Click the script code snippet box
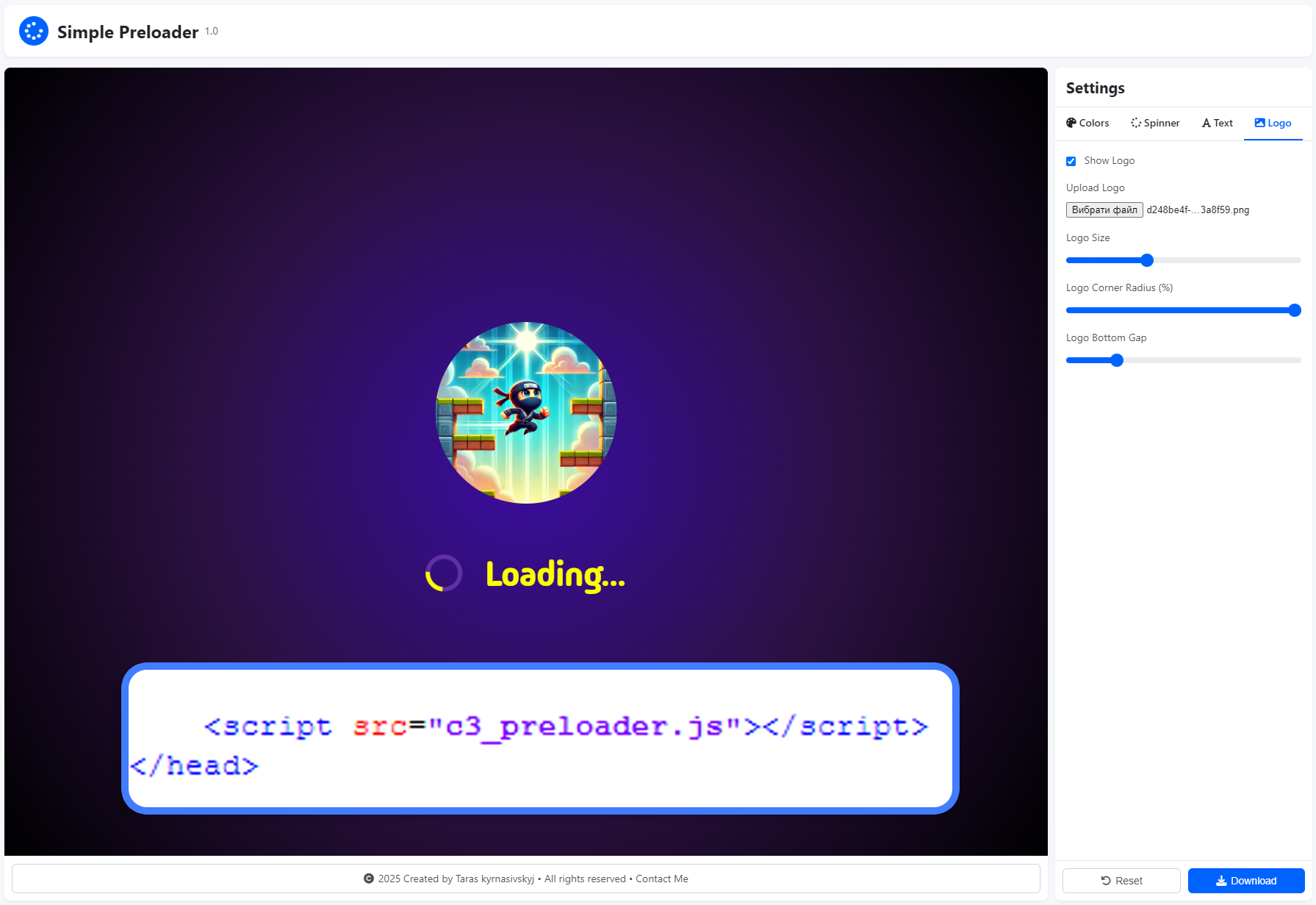 (x=540, y=739)
